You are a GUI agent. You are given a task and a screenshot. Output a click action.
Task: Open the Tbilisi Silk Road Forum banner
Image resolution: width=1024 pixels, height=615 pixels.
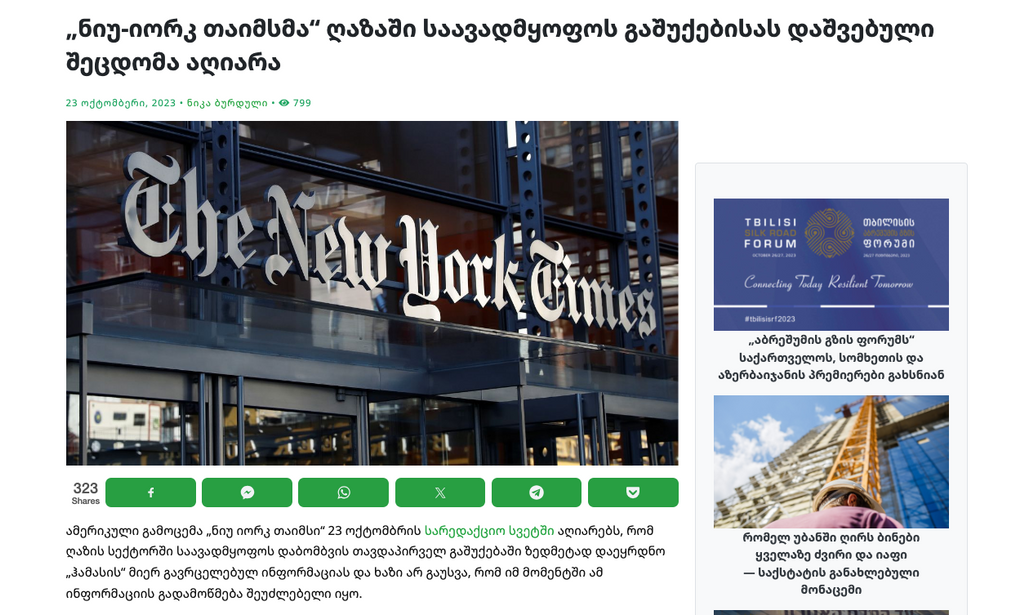(x=831, y=264)
